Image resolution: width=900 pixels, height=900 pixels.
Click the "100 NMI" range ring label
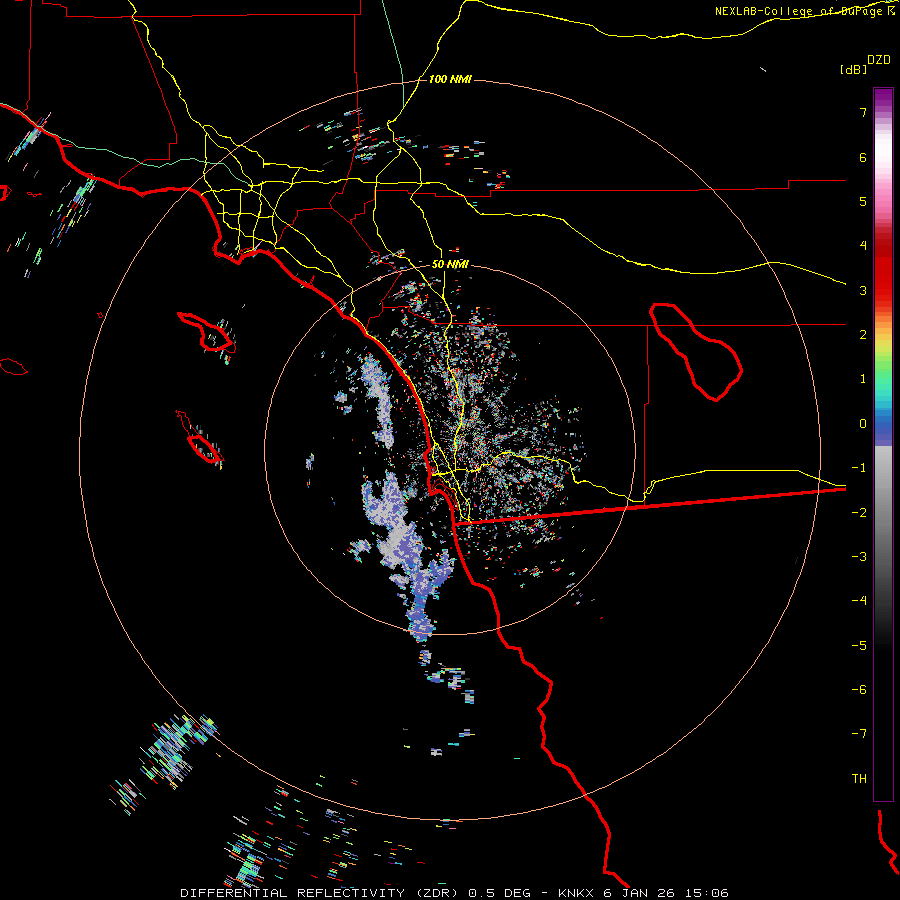coord(450,79)
